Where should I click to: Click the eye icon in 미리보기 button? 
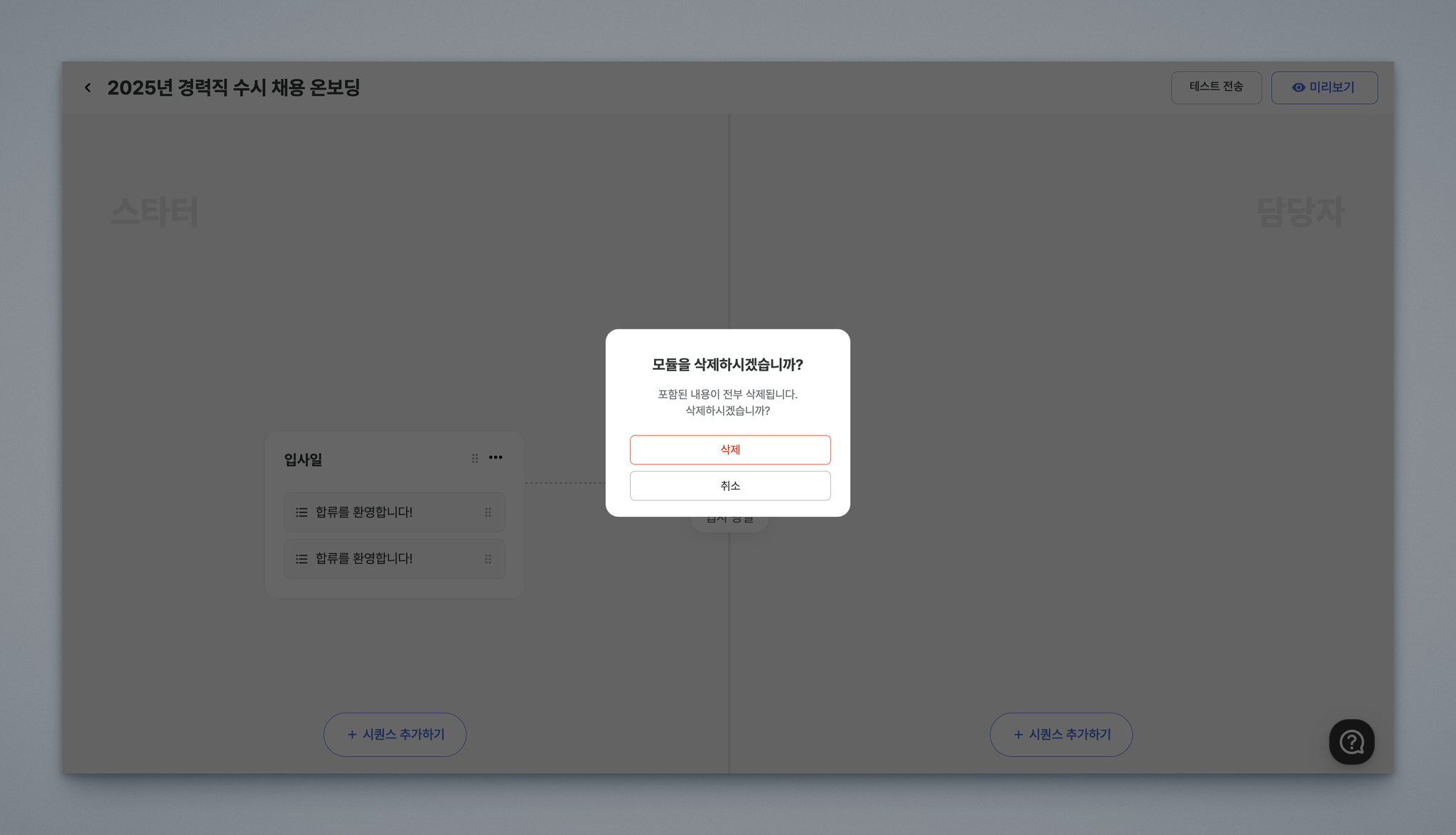pyautogui.click(x=1298, y=87)
